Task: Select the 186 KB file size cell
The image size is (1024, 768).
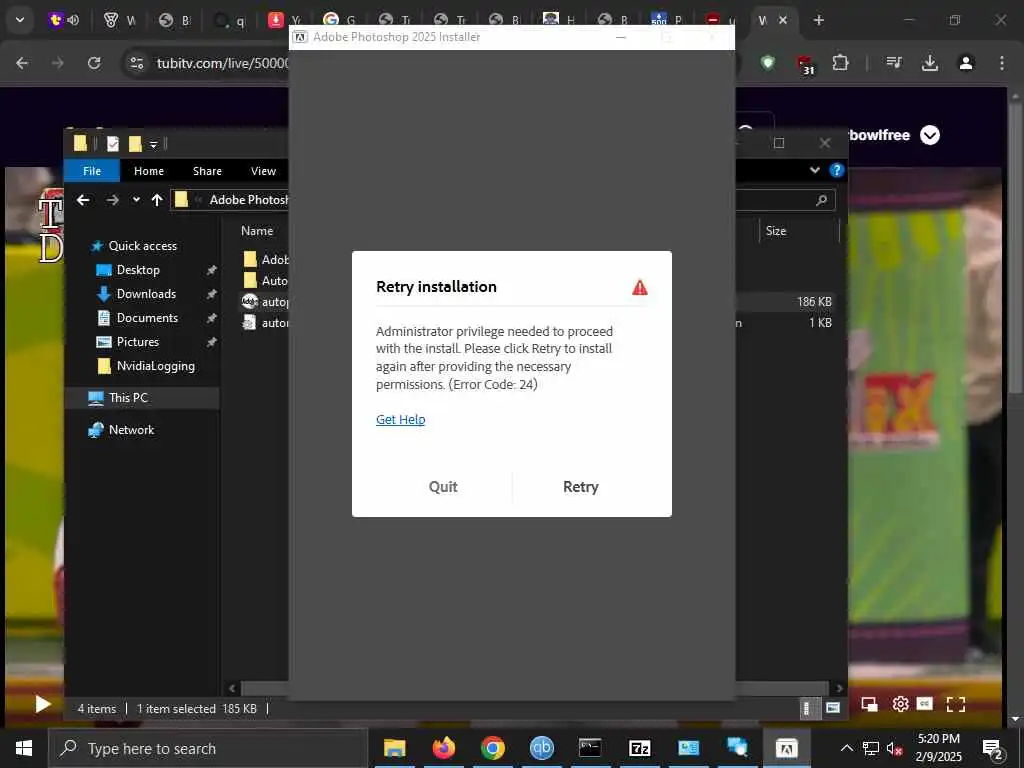Action: click(814, 302)
